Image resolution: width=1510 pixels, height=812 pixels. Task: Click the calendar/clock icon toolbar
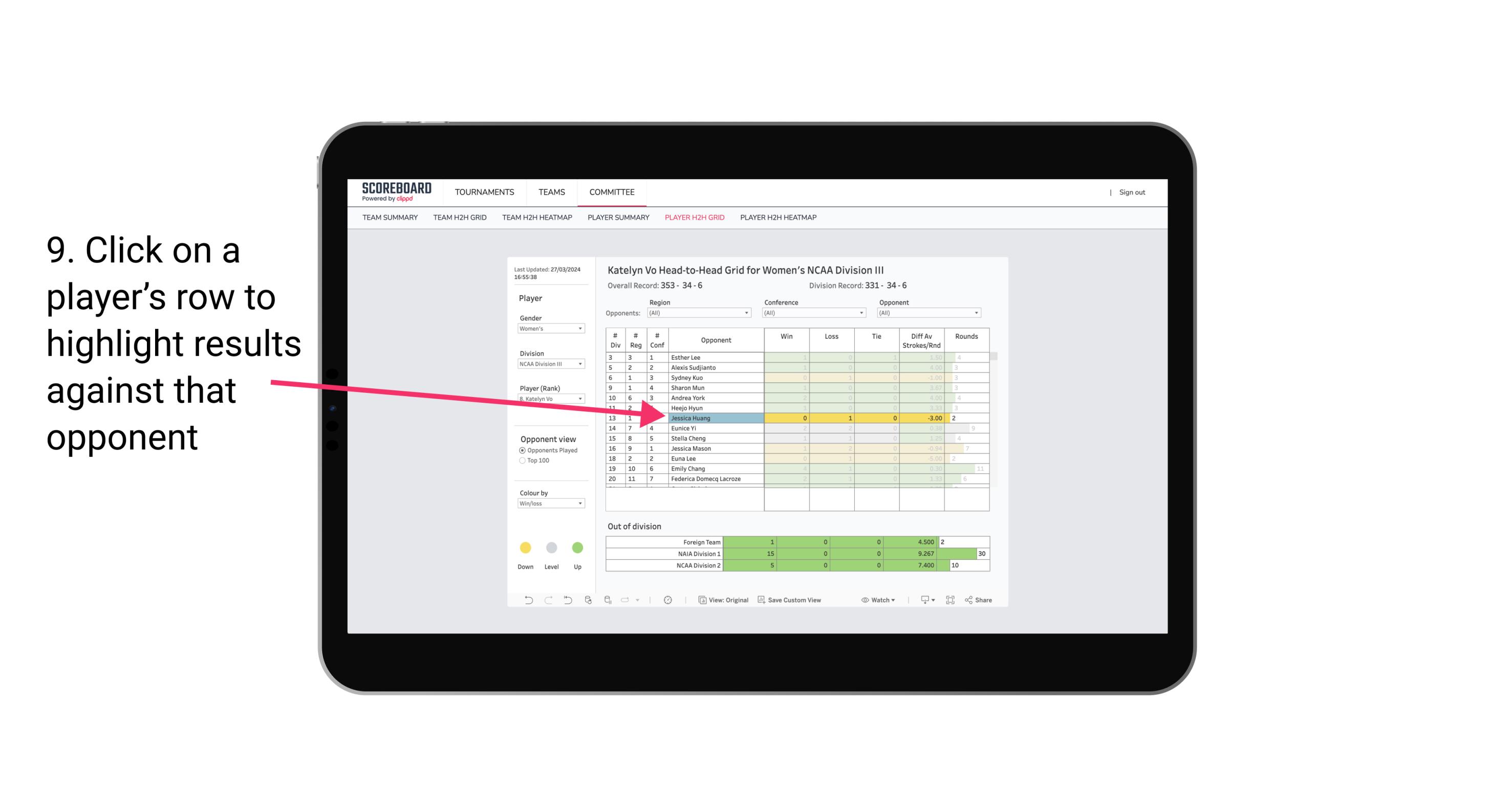[668, 600]
